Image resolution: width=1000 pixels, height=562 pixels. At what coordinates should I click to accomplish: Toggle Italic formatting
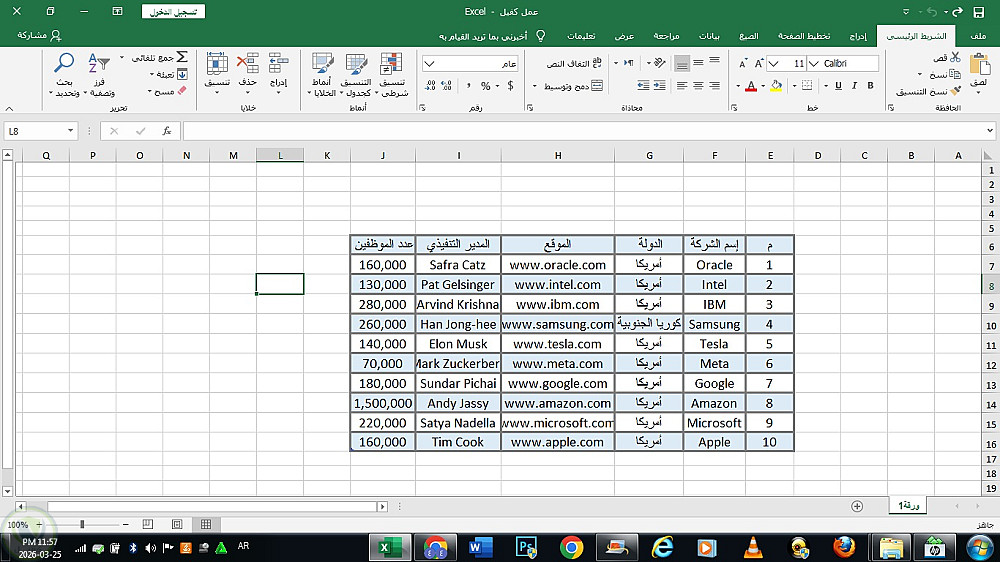pyautogui.click(x=854, y=85)
